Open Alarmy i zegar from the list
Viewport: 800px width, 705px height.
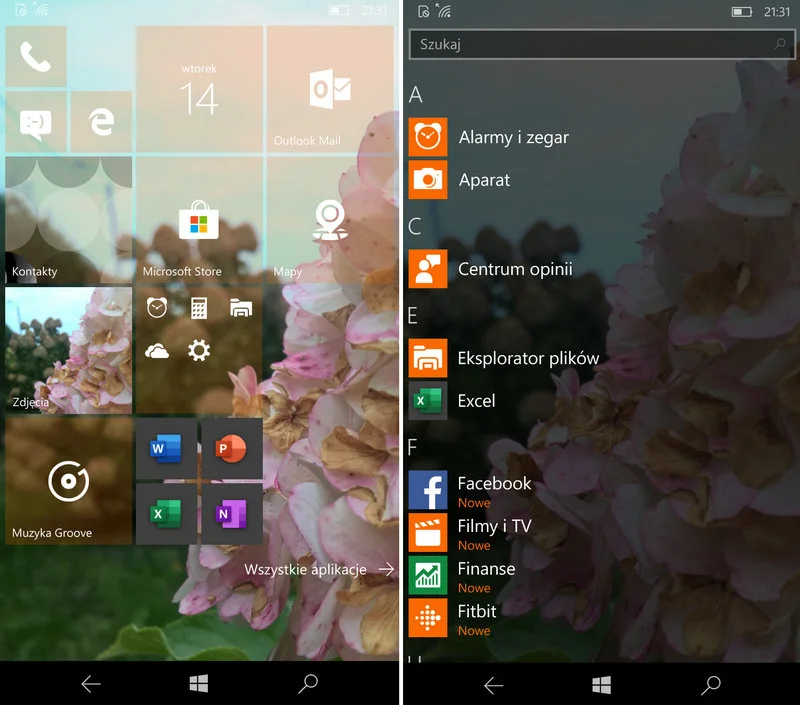tap(513, 137)
